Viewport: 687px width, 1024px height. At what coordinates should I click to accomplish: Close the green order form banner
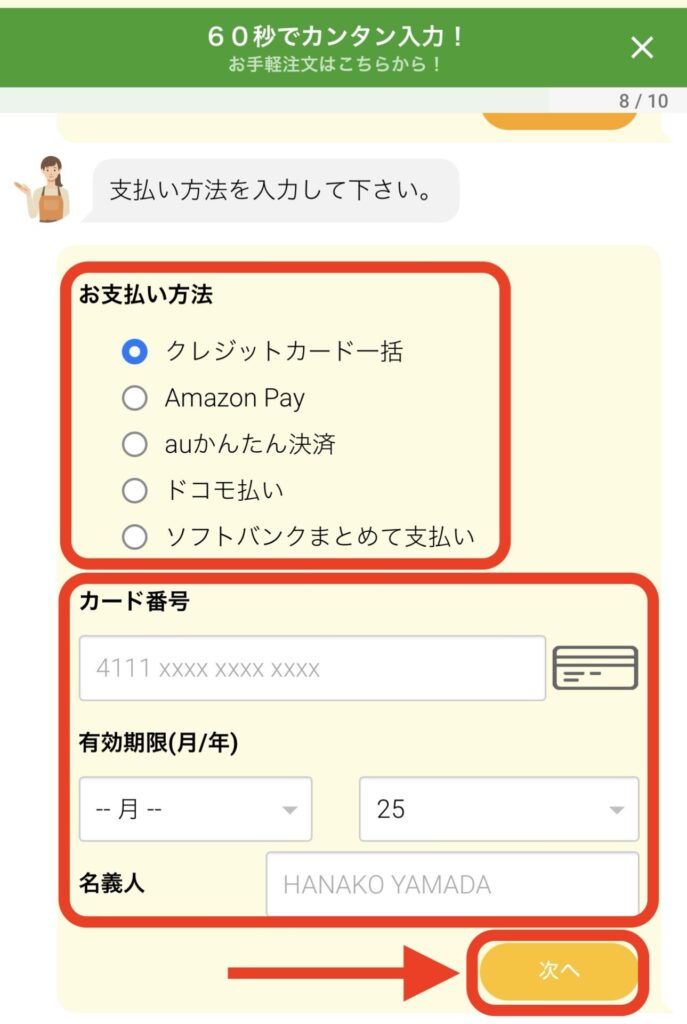642,48
